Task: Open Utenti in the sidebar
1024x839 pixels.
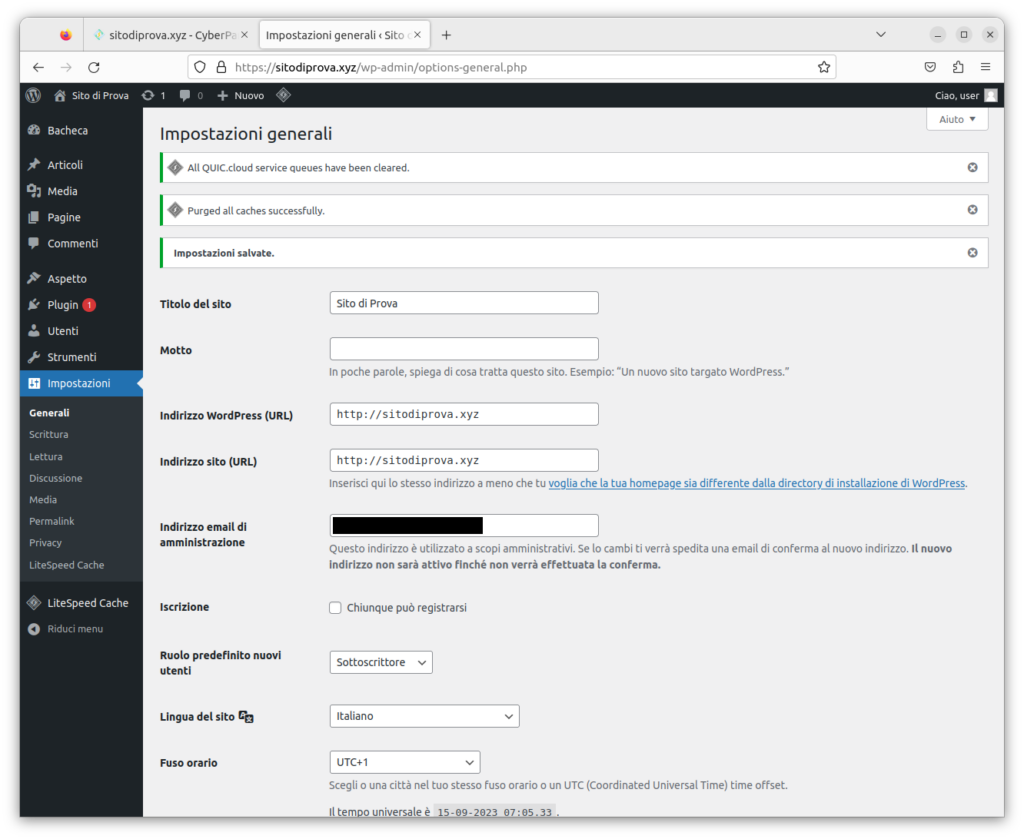Action: pyautogui.click(x=81, y=331)
